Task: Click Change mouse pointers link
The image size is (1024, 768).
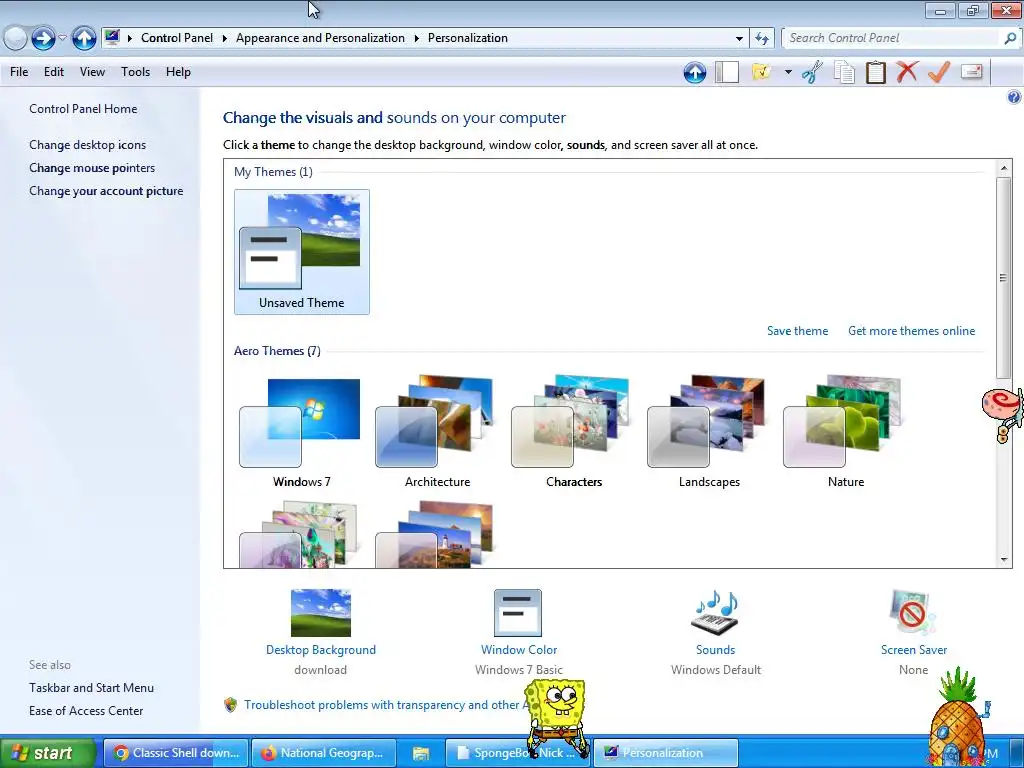Action: (92, 168)
